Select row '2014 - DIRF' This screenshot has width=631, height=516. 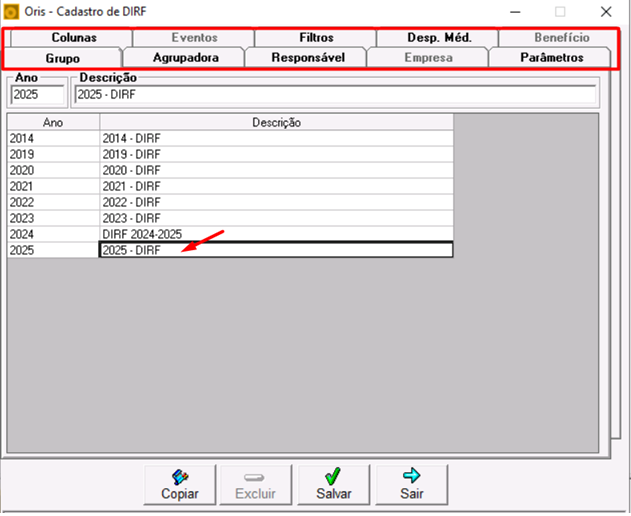pos(276,138)
